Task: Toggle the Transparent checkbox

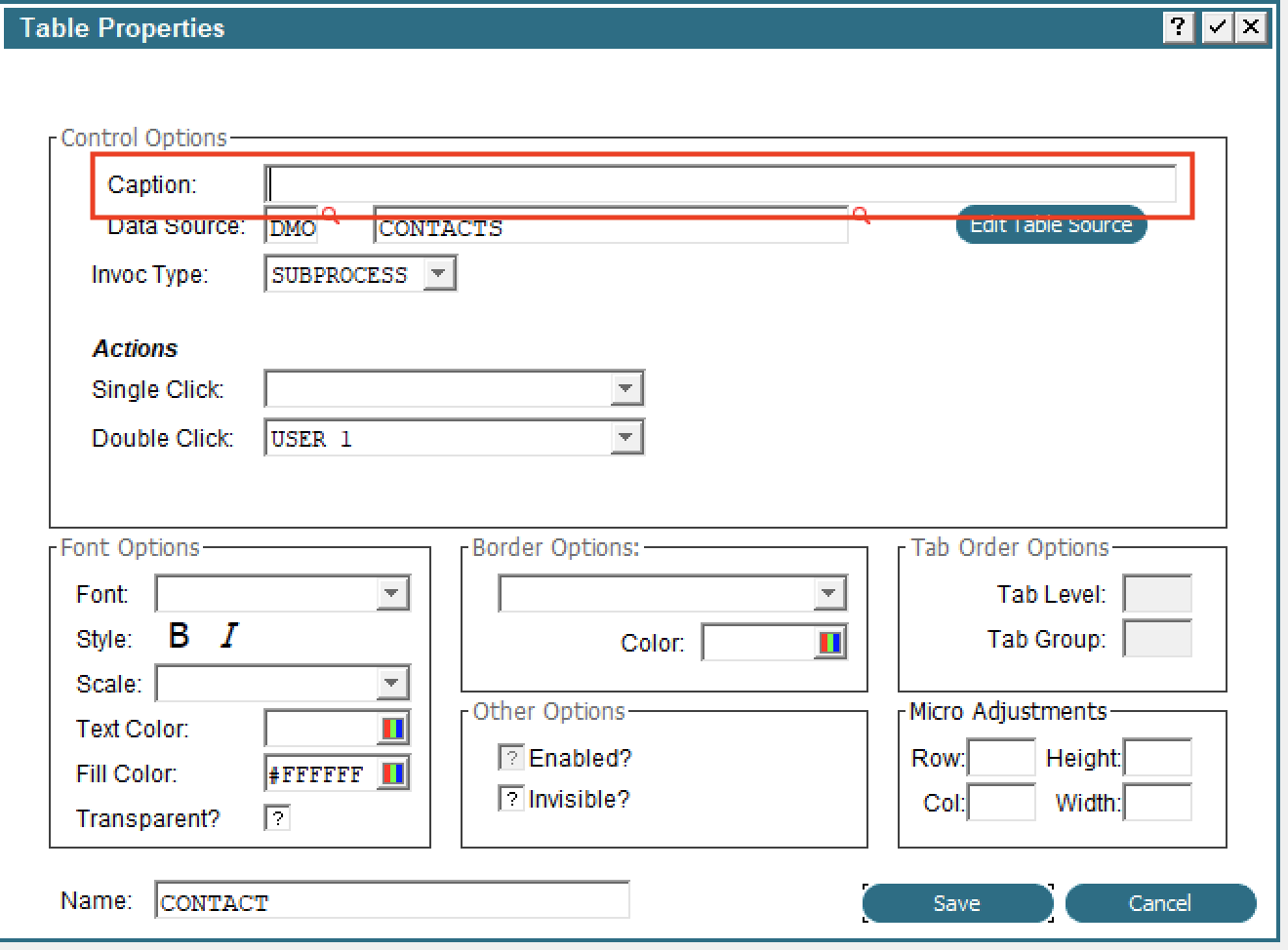Action: coord(278,818)
